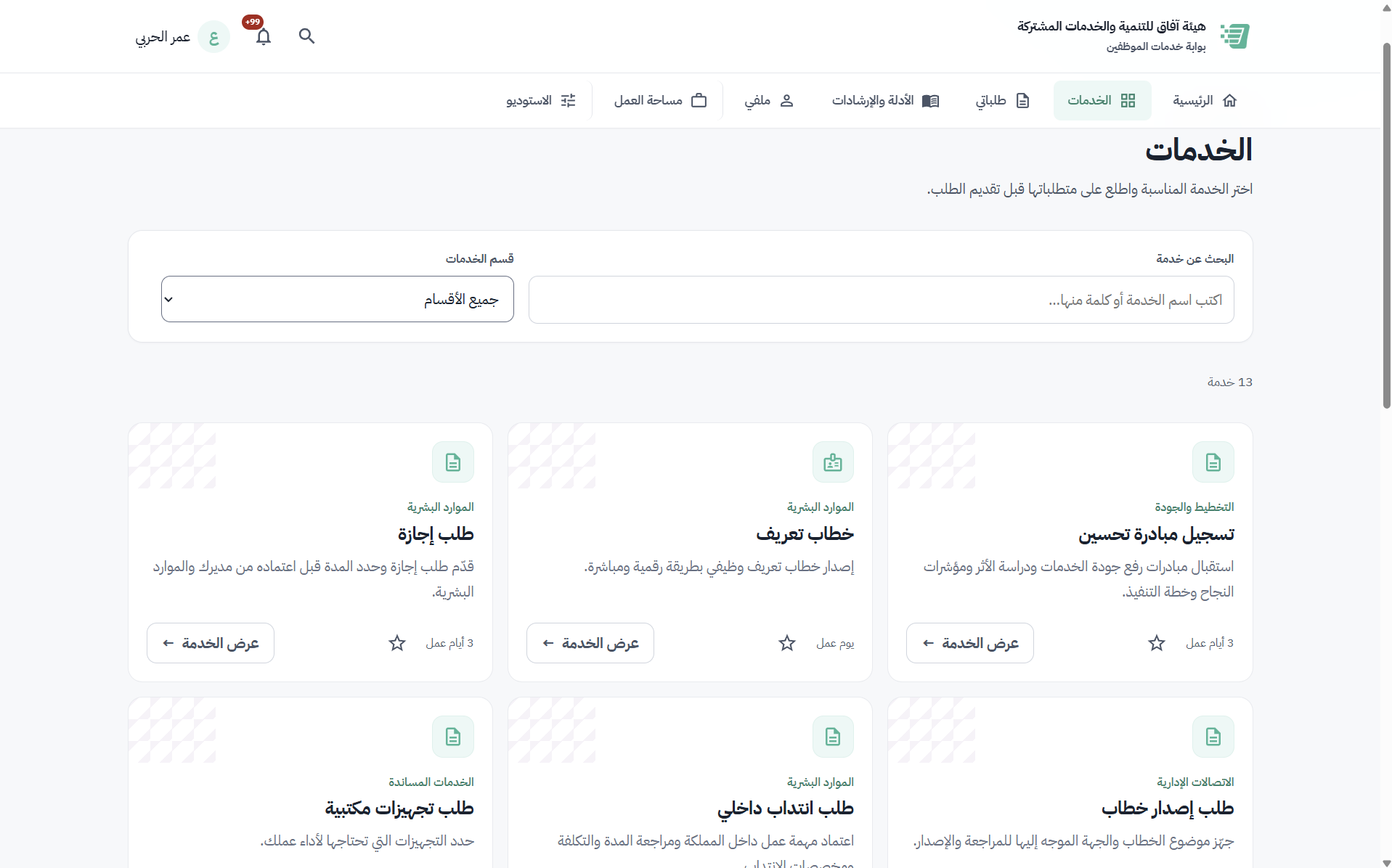Viewport: 1392px width, 868px height.
Task: Click عرض الخدمة for طلب إجازة
Action: [211, 643]
